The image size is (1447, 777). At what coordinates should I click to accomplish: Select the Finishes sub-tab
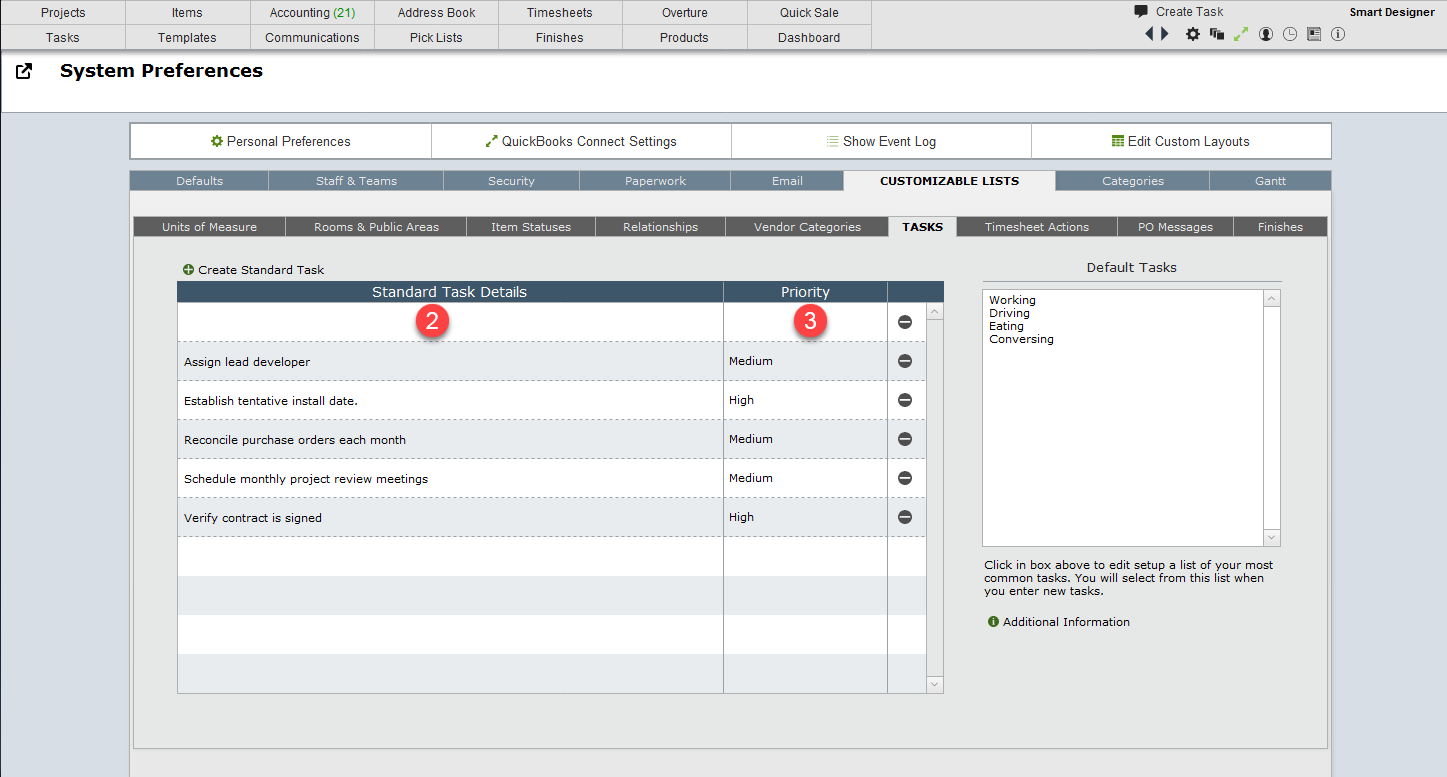click(x=1280, y=227)
